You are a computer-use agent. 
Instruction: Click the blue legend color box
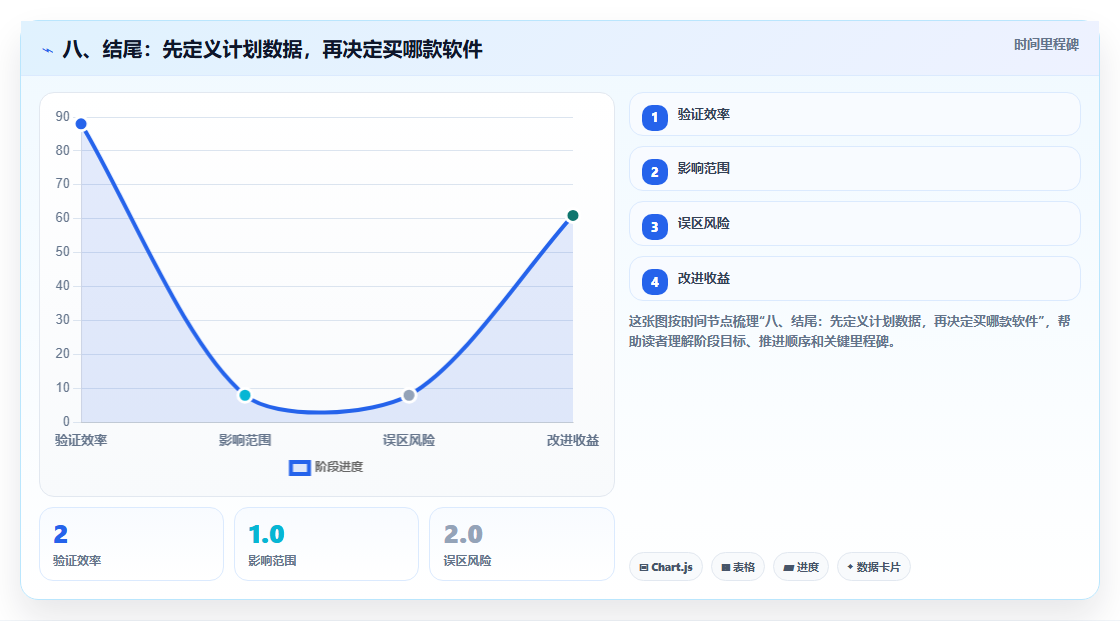(299, 468)
